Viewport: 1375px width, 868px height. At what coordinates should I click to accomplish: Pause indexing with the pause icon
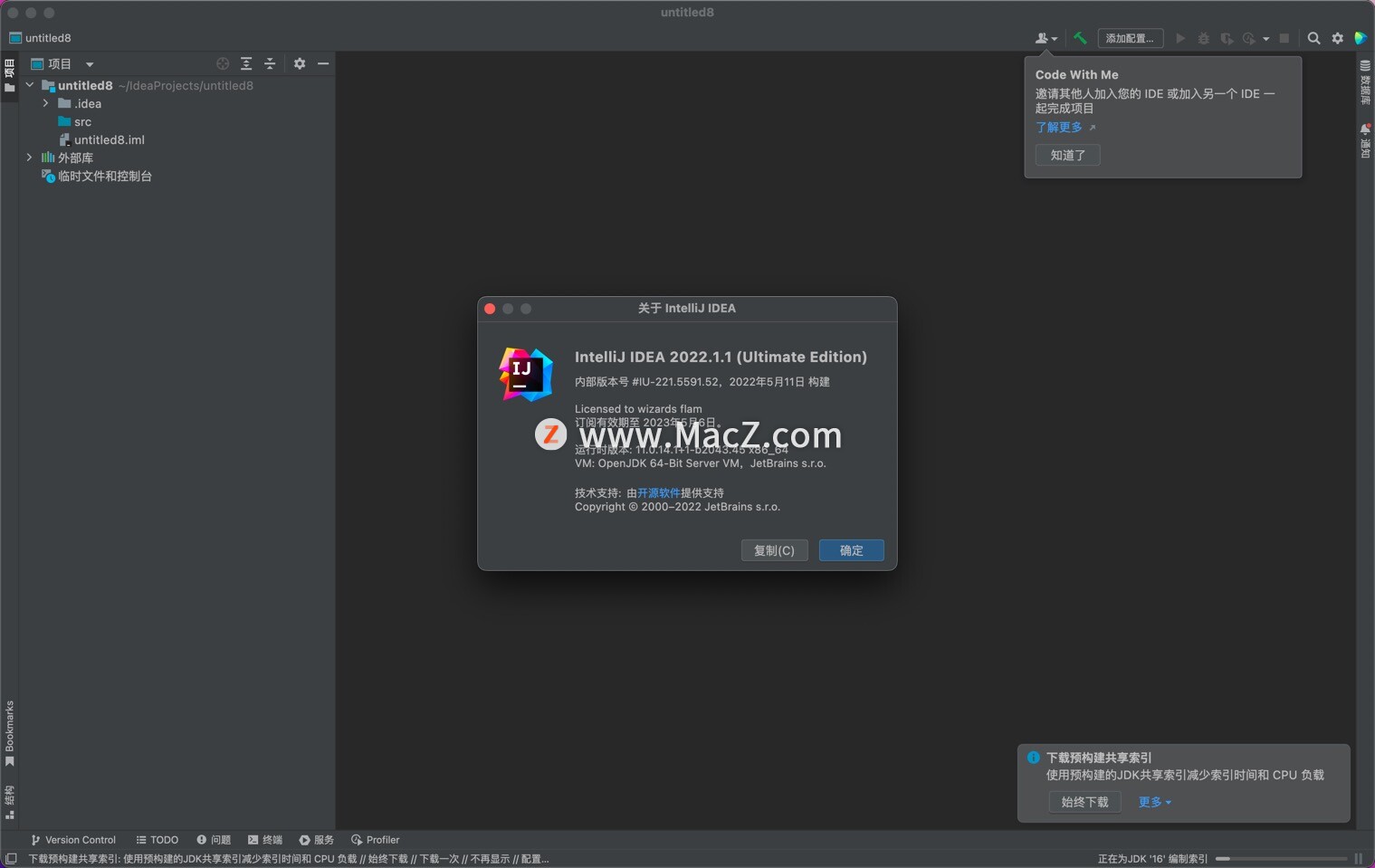pyautogui.click(x=1359, y=859)
